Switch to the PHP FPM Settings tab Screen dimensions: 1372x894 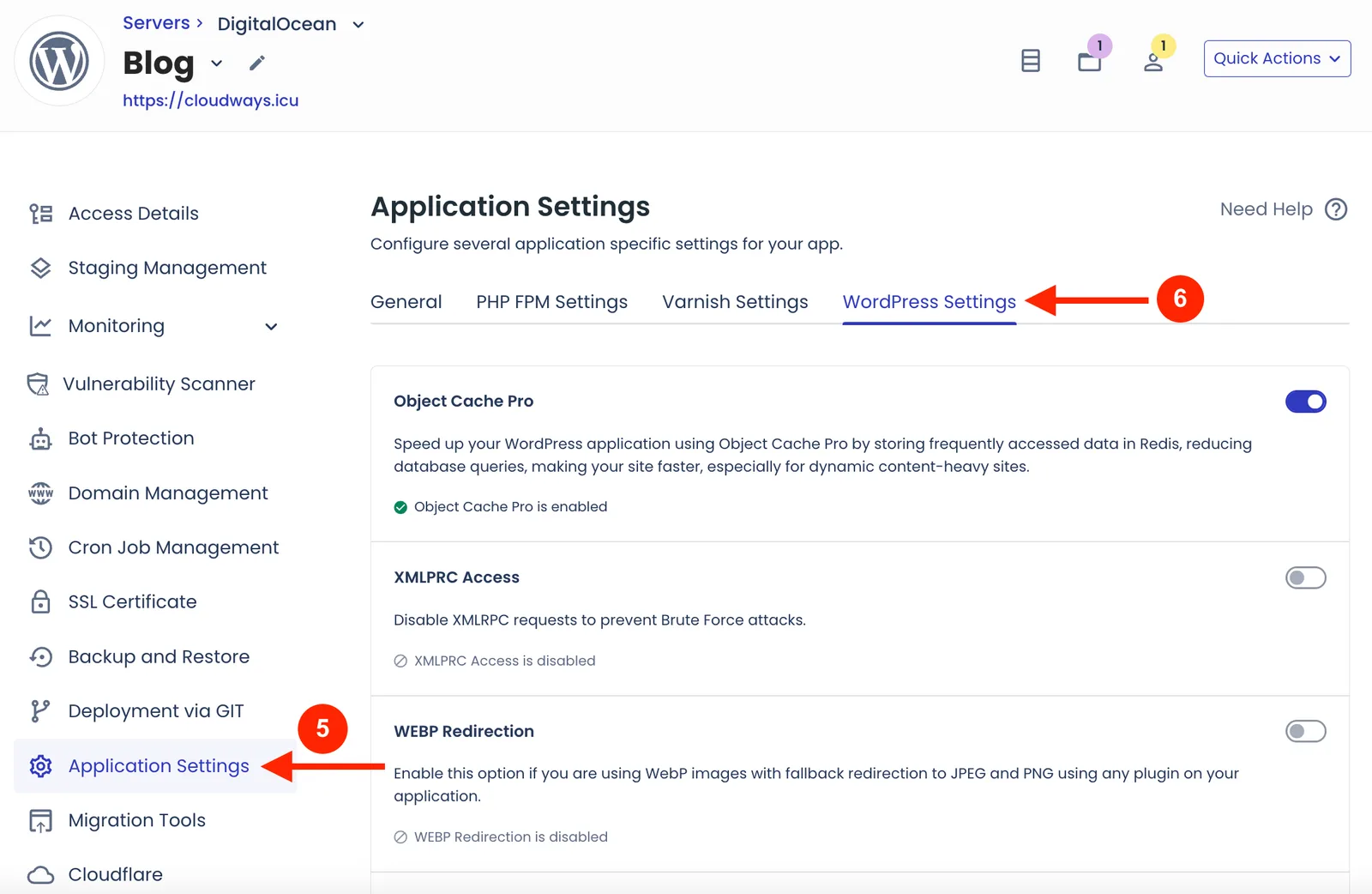pos(552,302)
